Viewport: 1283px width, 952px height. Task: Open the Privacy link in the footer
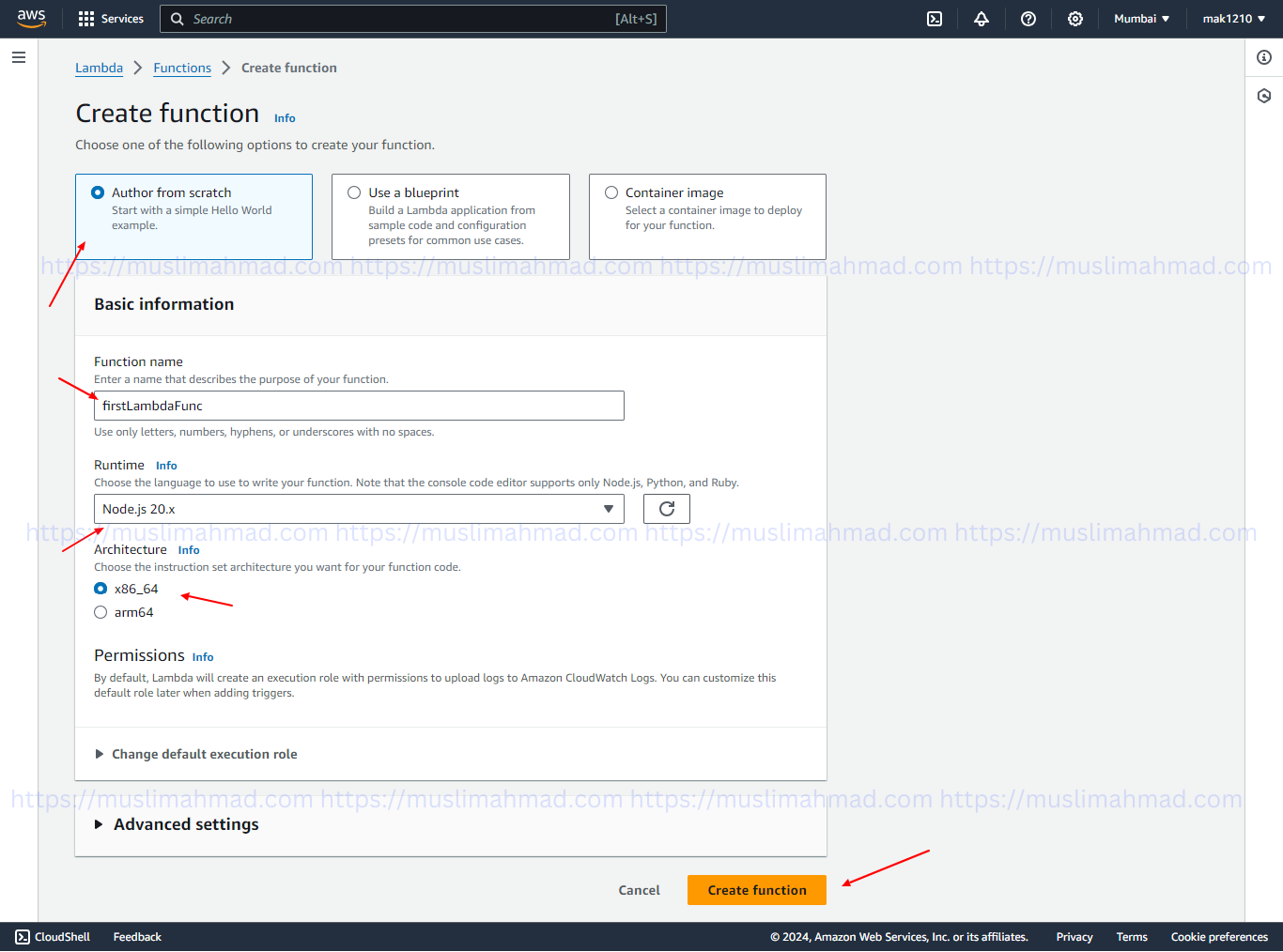click(x=1074, y=936)
